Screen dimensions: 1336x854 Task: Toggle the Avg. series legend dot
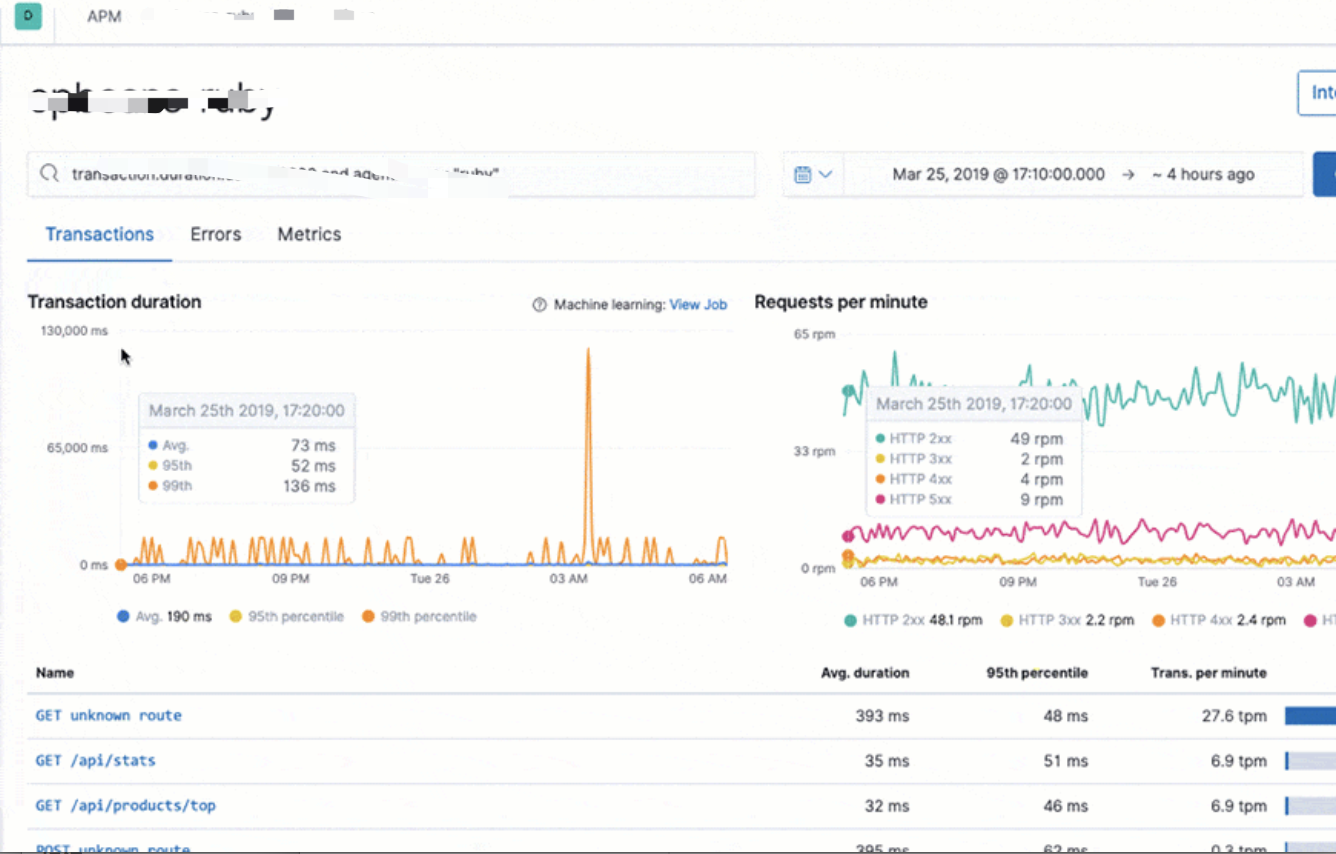point(123,617)
